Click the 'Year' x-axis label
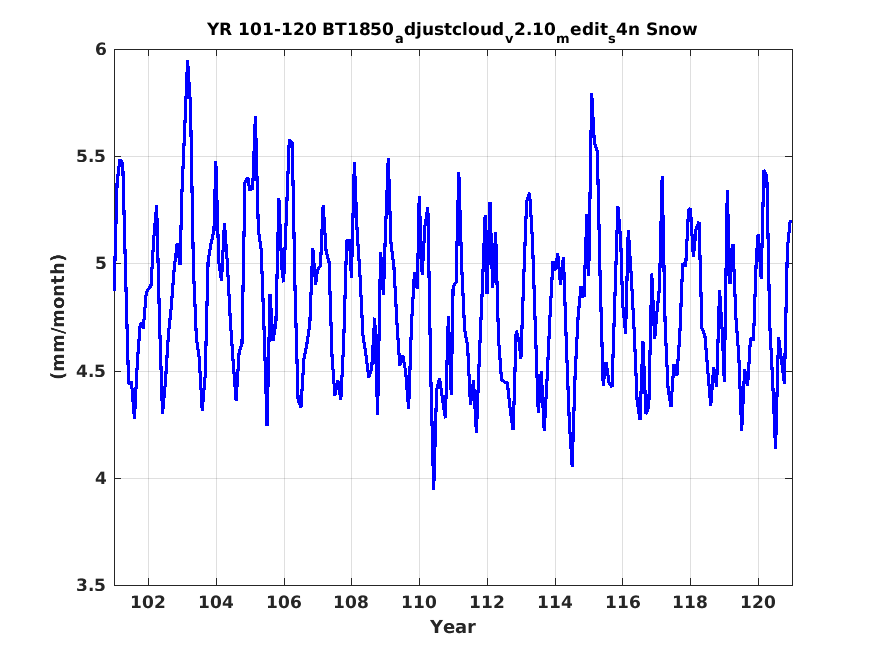 (x=453, y=626)
